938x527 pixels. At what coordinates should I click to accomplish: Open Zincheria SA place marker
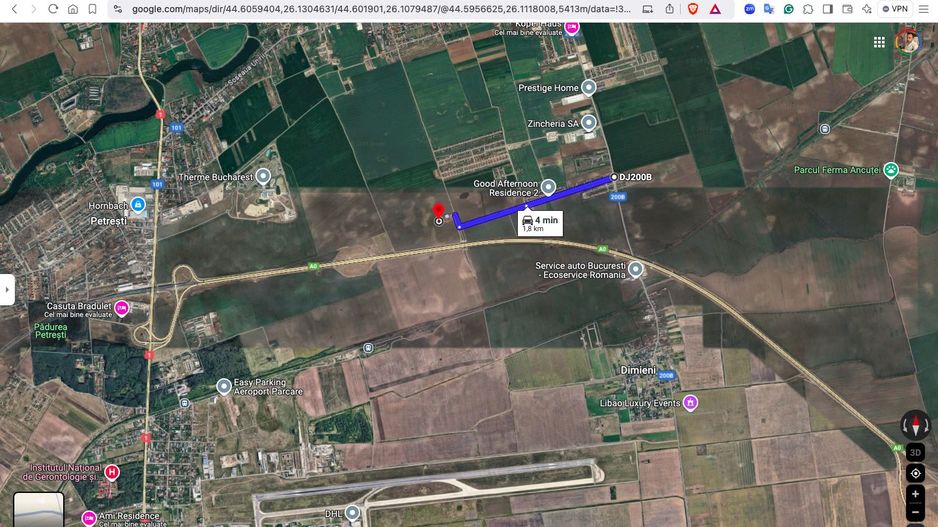click(589, 123)
